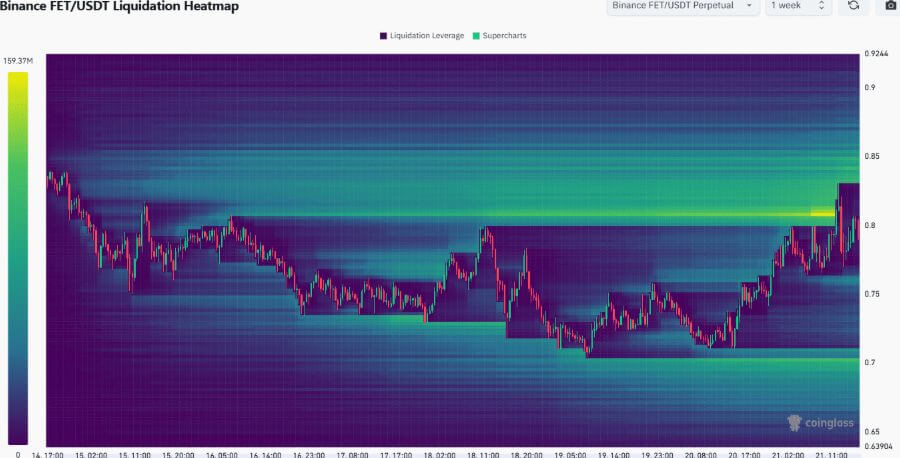900x458 pixels.
Task: Select the 0.7 price axis label
Action: [x=870, y=363]
